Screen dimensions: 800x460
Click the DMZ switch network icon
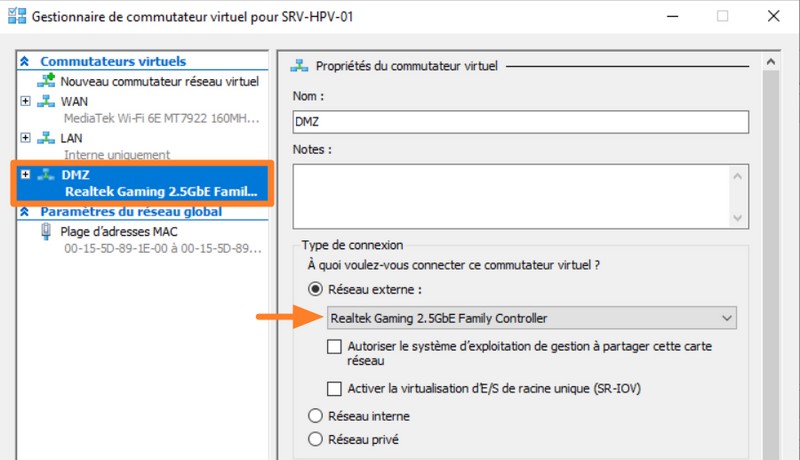46,175
